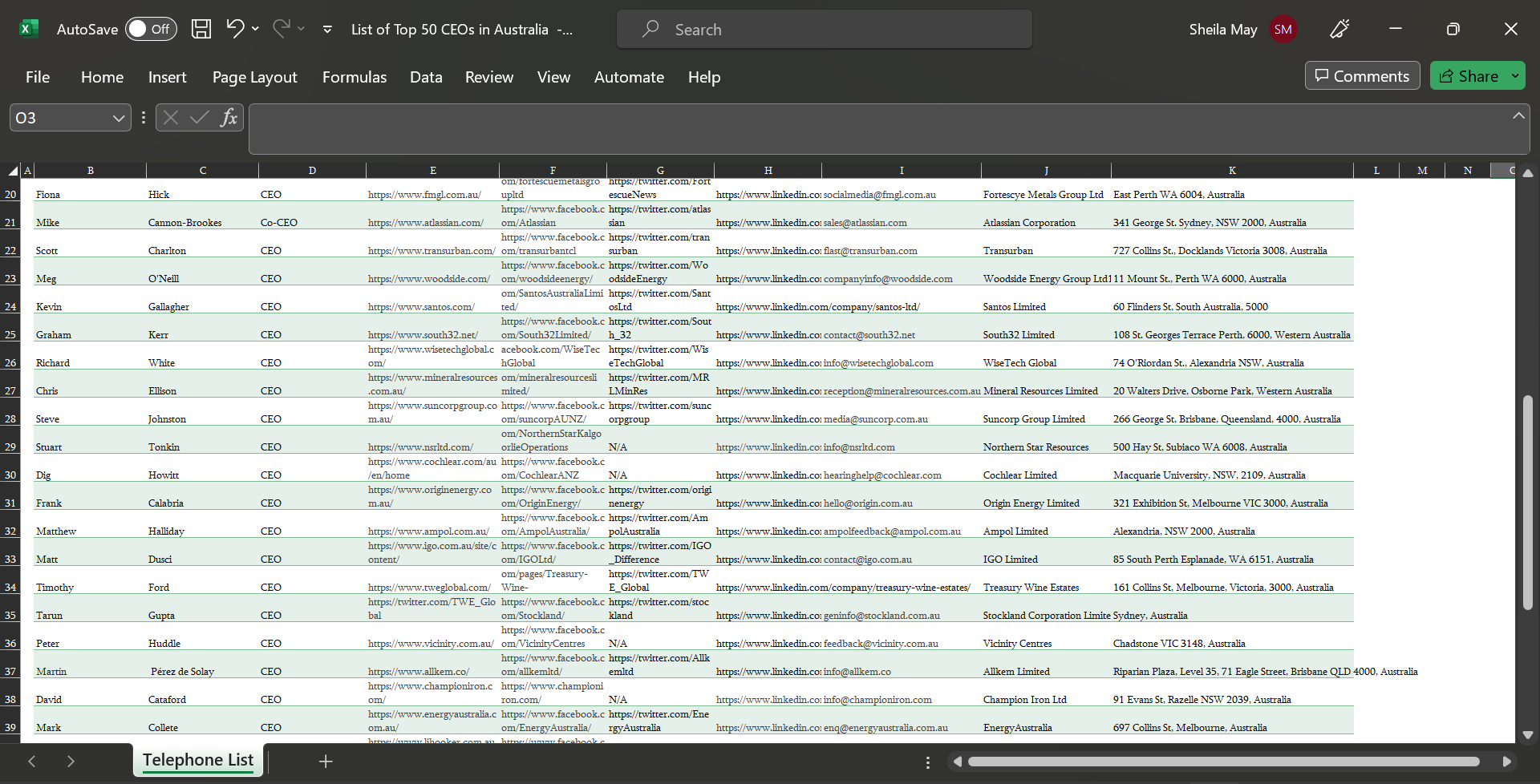
Task: Select the Automate tab
Action: 629,77
